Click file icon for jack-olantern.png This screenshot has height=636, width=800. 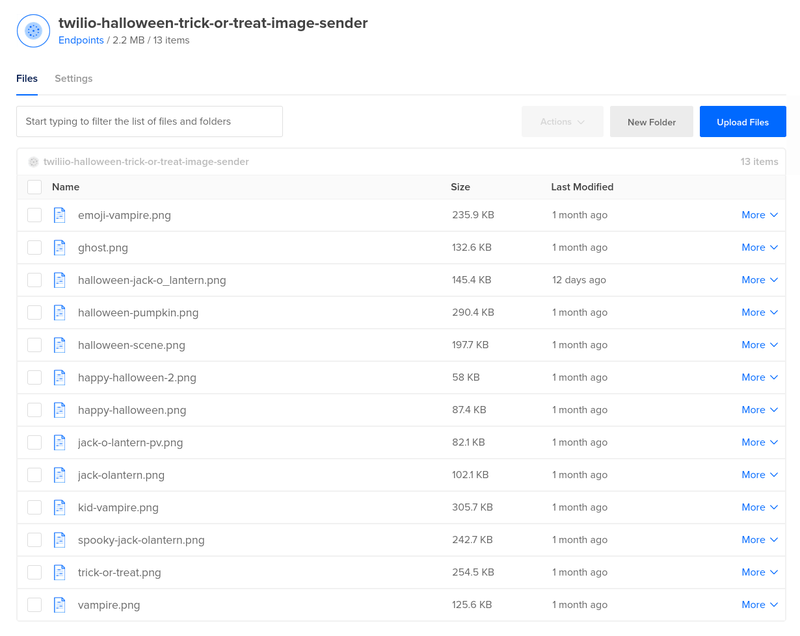pyautogui.click(x=60, y=475)
